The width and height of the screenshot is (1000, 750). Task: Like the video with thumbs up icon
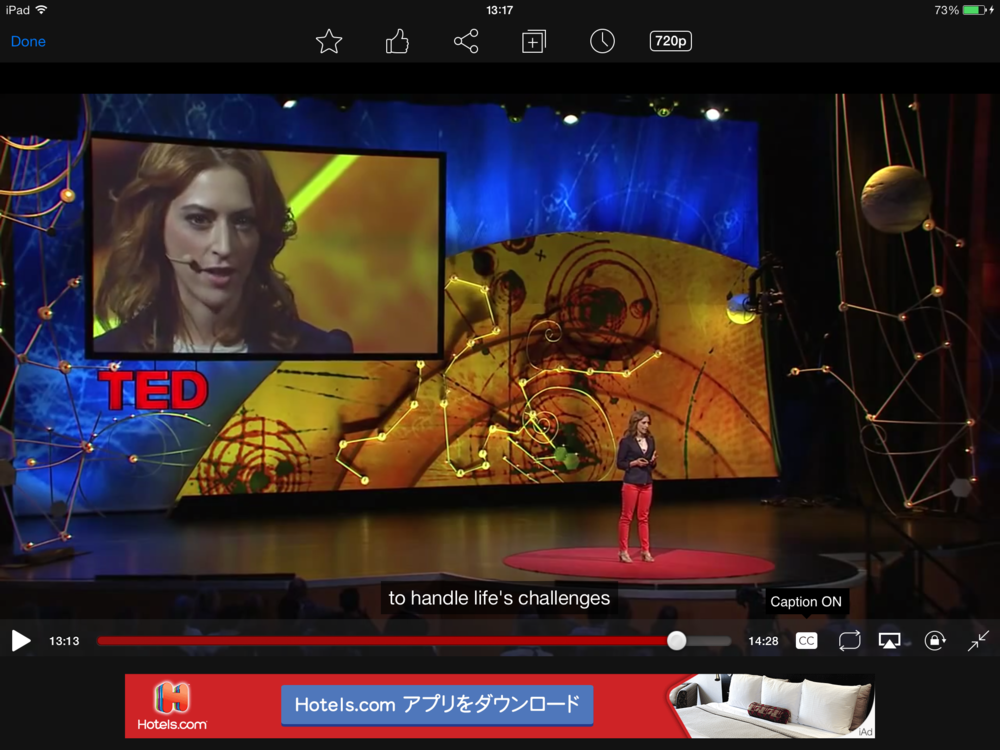click(x=397, y=41)
